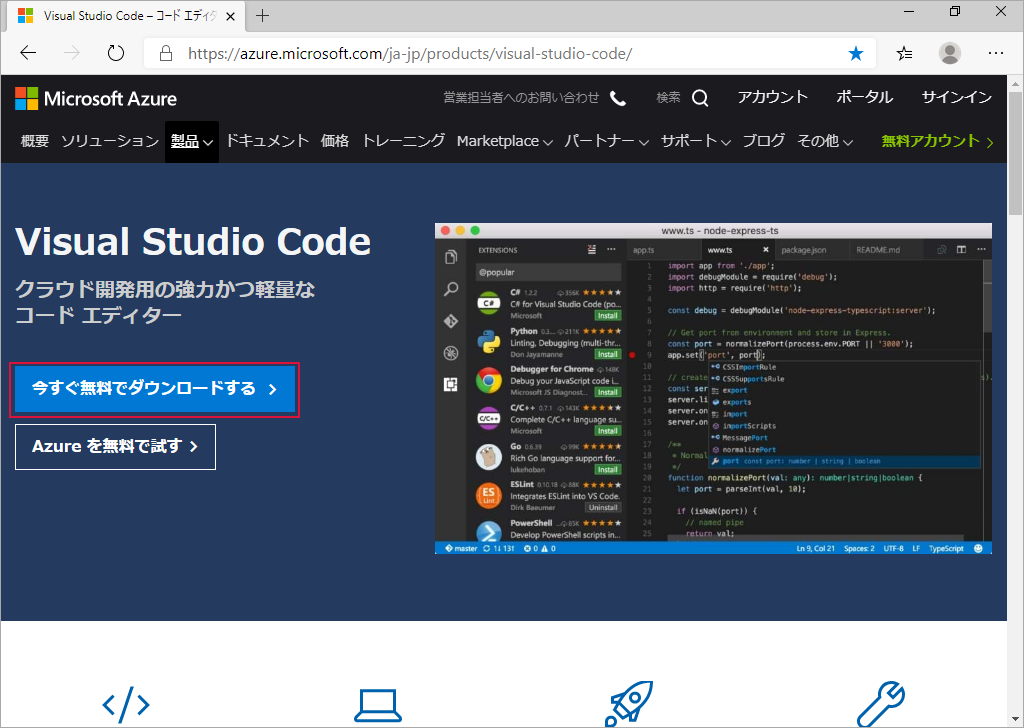Click the blue favorite star in address bar

point(856,54)
